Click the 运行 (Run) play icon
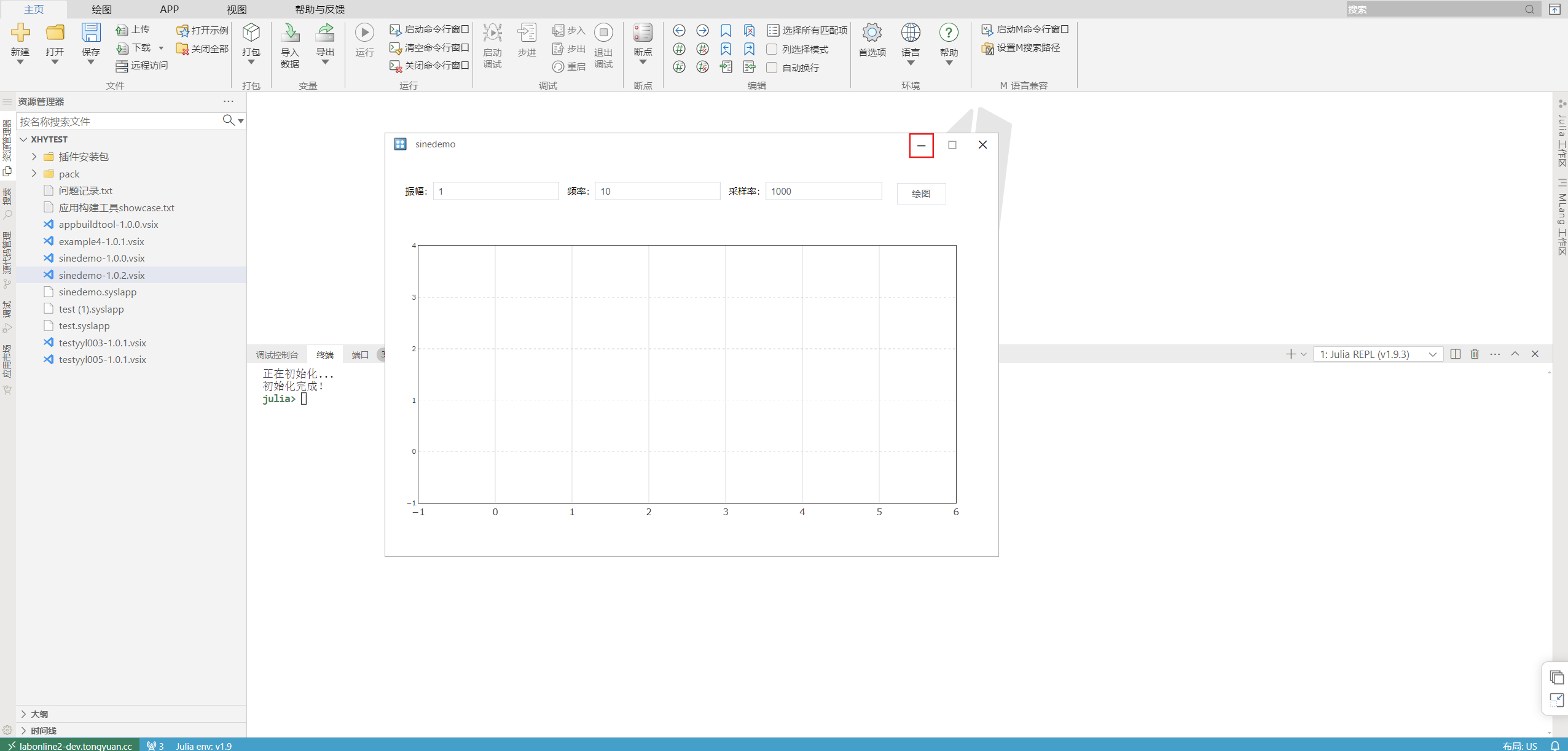This screenshot has height=751, width=1568. pos(364,33)
